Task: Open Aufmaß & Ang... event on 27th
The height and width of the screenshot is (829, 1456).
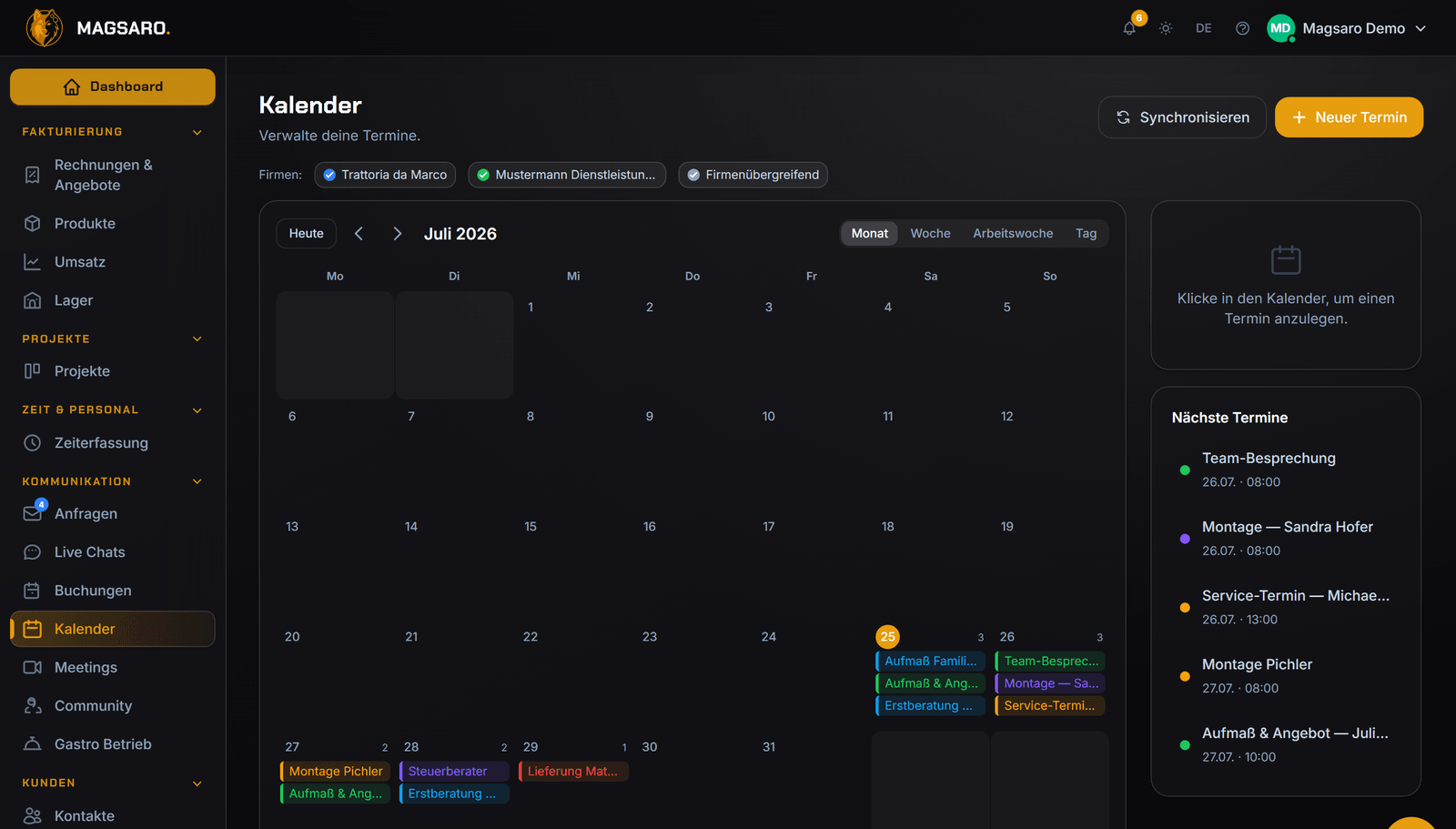Action: tap(335, 794)
